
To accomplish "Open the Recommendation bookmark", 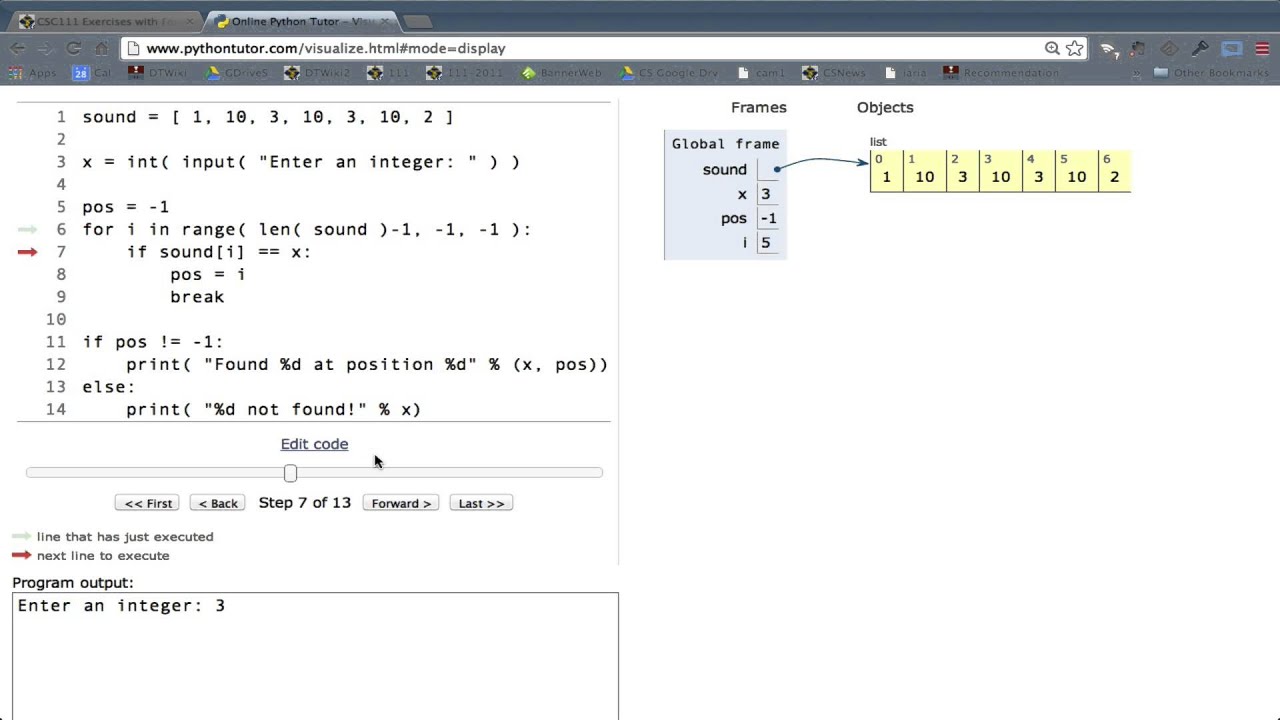I will tap(1001, 73).
